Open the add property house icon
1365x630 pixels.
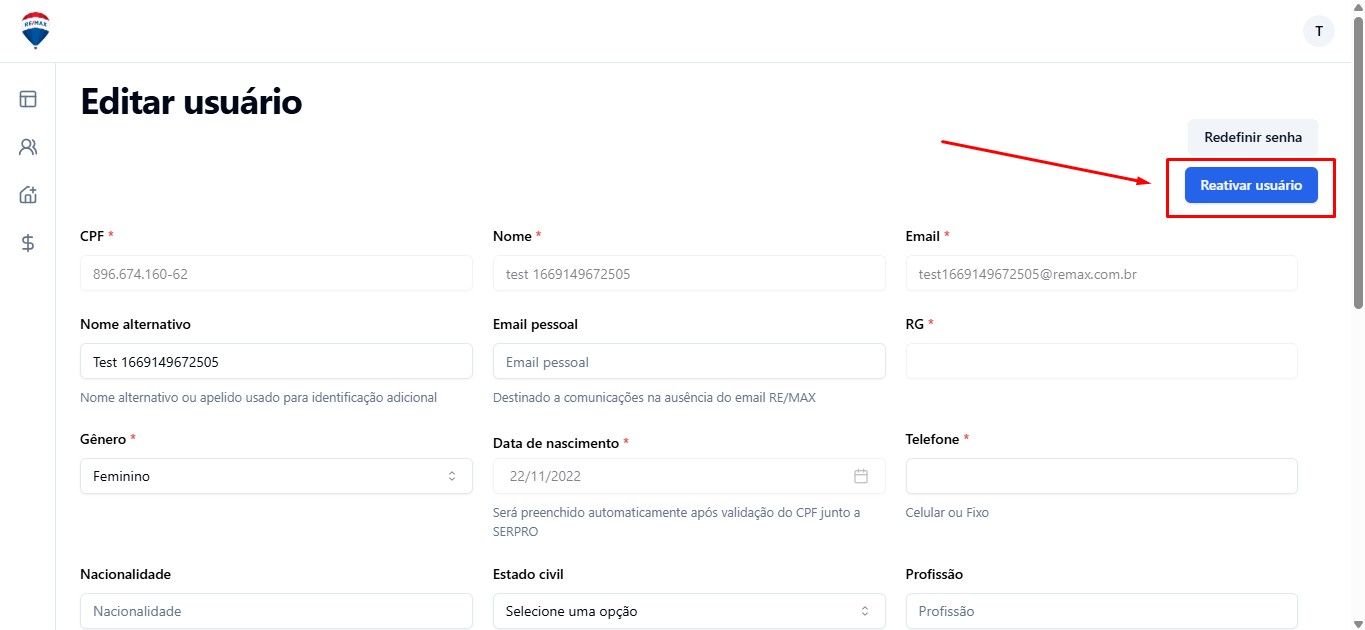pos(28,195)
